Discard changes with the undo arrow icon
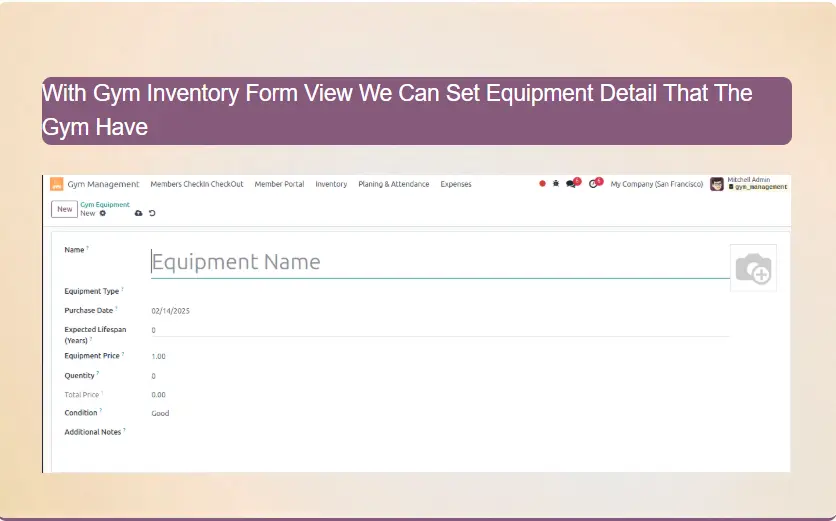The image size is (836, 521). click(152, 213)
